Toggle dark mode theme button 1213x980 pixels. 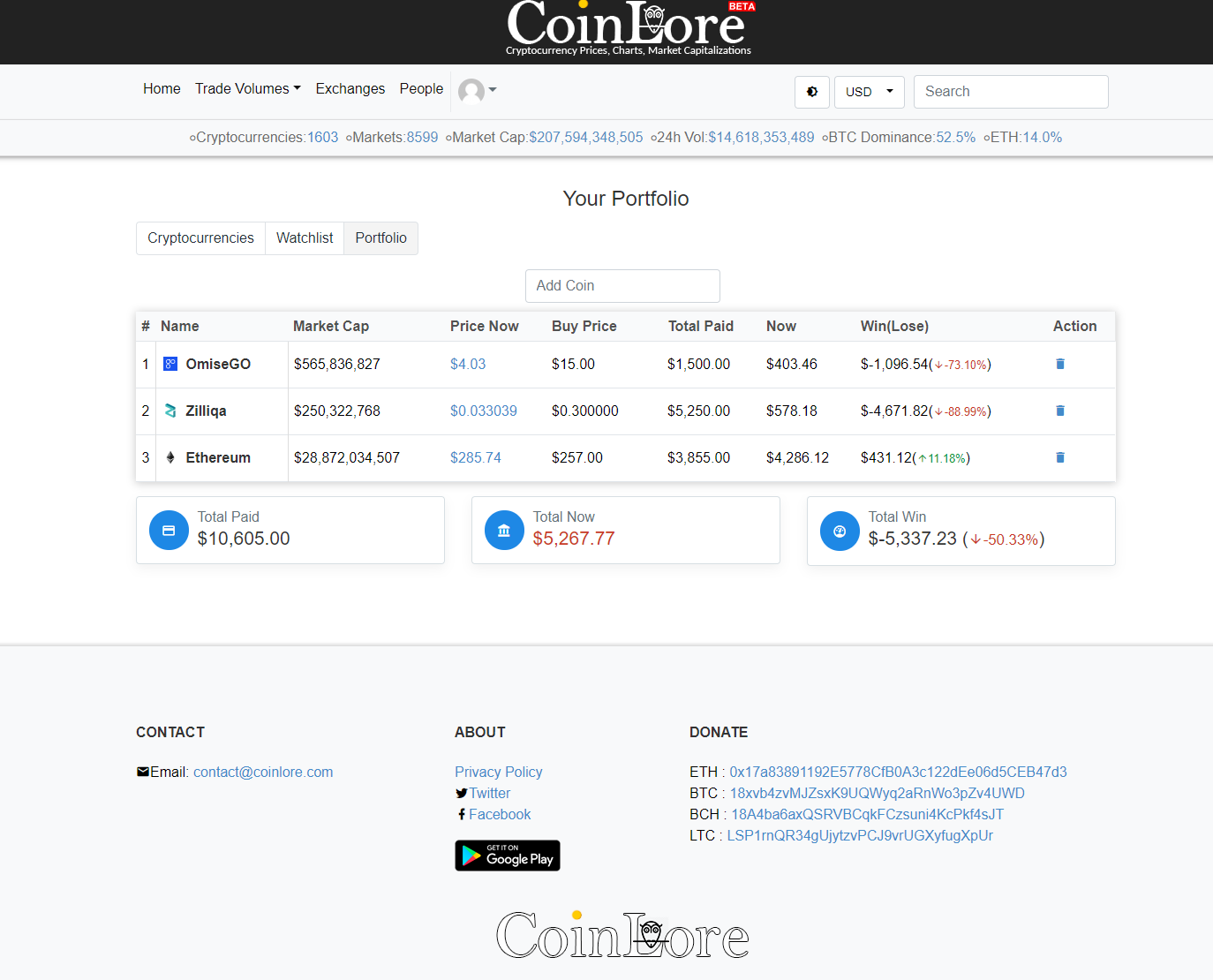pyautogui.click(x=812, y=92)
